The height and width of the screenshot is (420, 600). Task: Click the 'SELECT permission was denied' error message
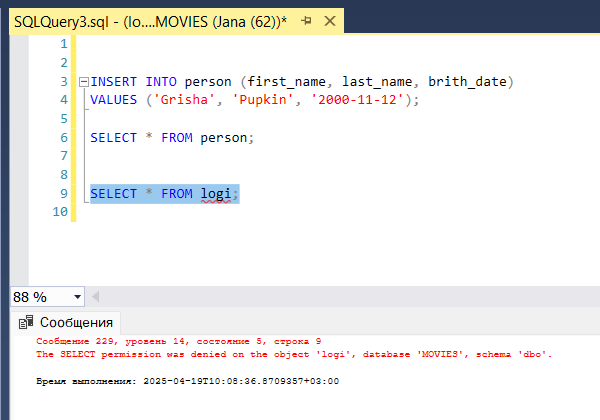294,354
